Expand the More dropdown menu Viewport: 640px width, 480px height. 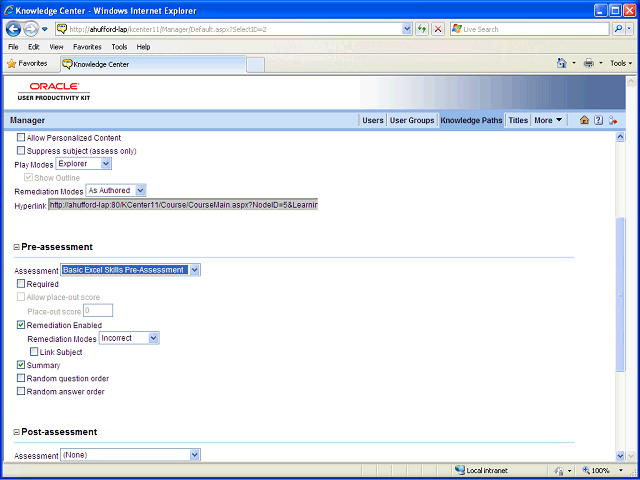pos(548,120)
